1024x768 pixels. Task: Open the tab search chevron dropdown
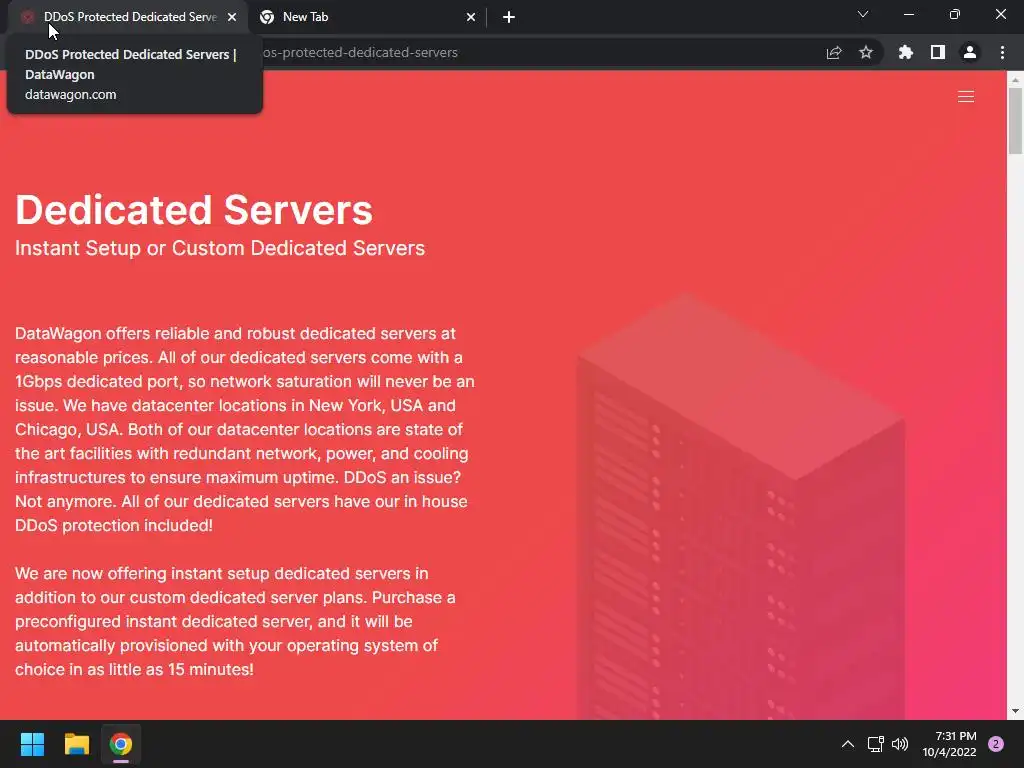(x=863, y=14)
